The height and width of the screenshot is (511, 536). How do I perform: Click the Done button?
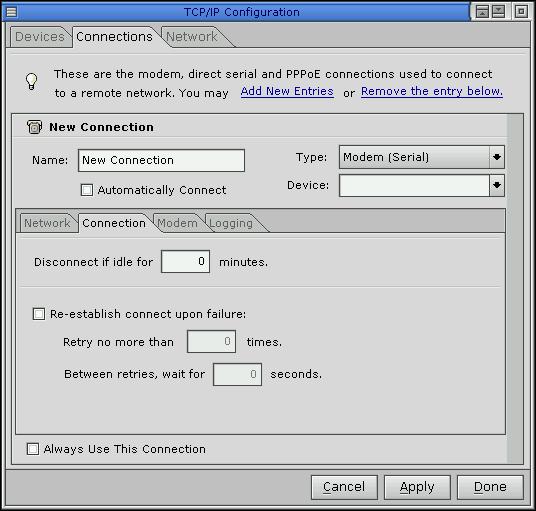[490, 487]
